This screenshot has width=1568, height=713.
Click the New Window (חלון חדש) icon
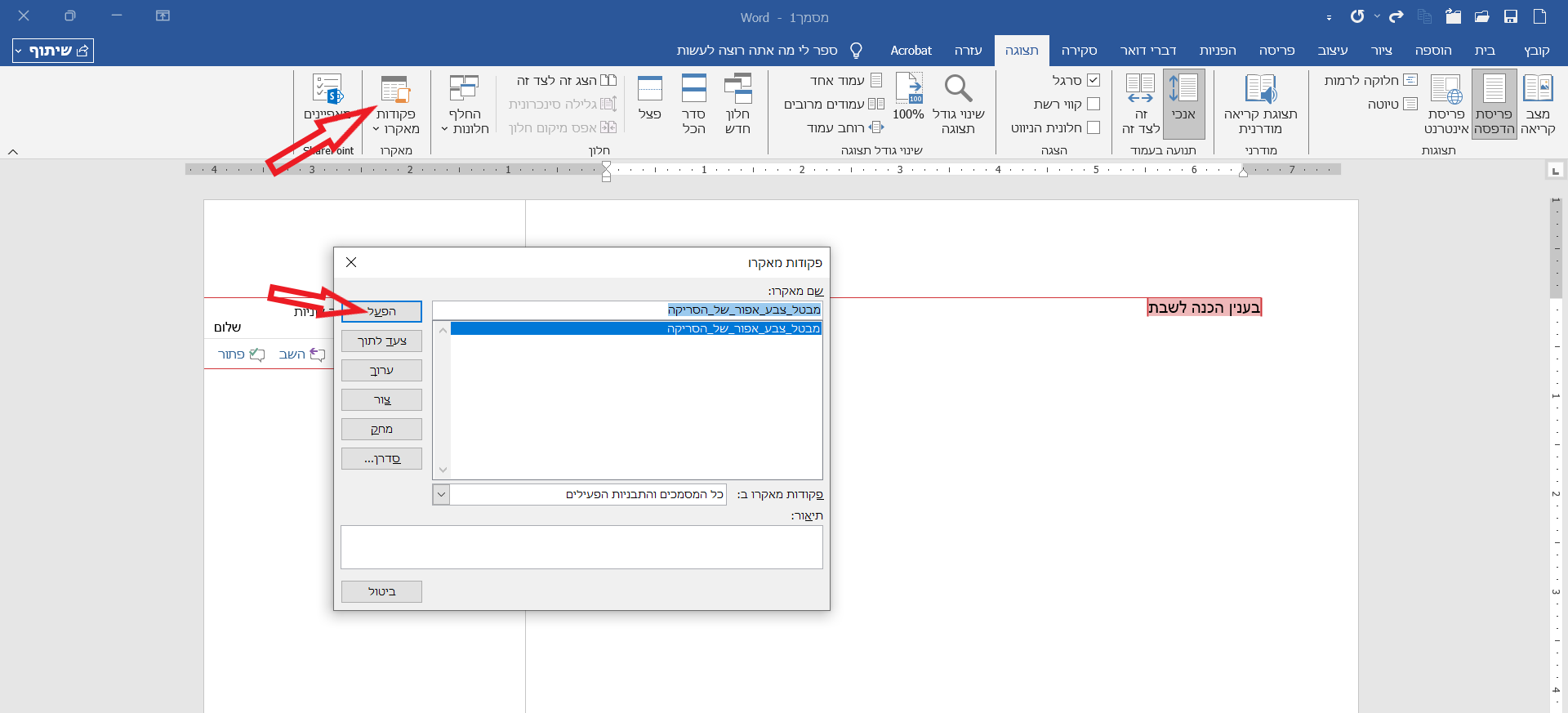tap(737, 90)
